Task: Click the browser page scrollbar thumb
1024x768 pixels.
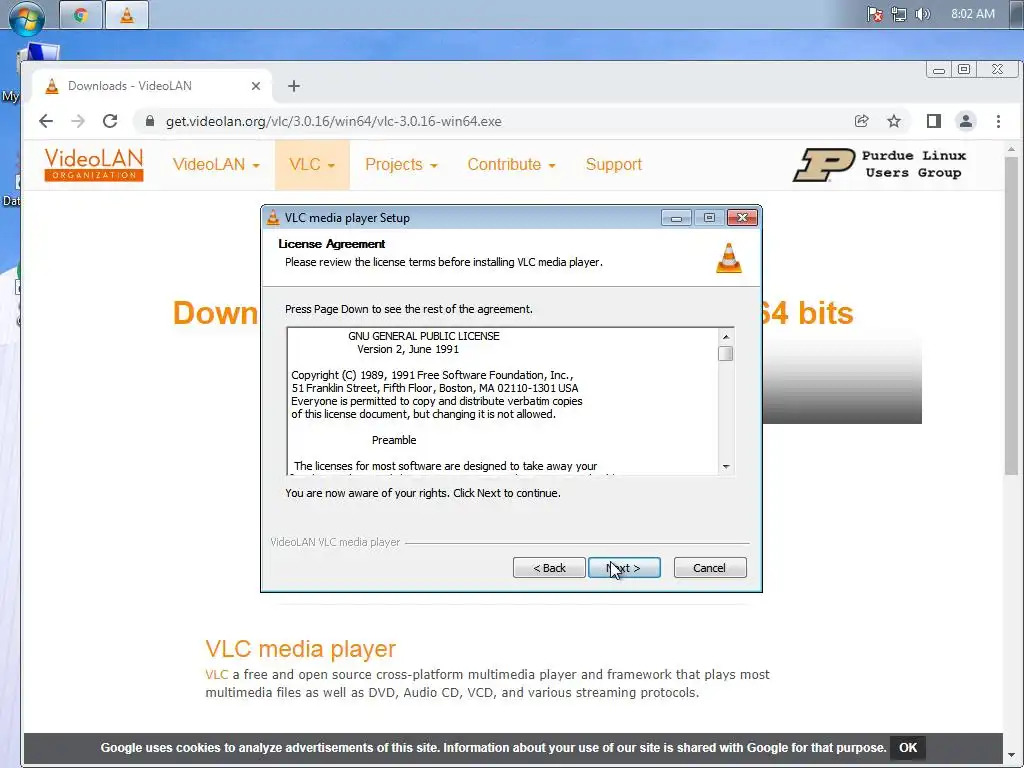Action: pyautogui.click(x=1011, y=316)
